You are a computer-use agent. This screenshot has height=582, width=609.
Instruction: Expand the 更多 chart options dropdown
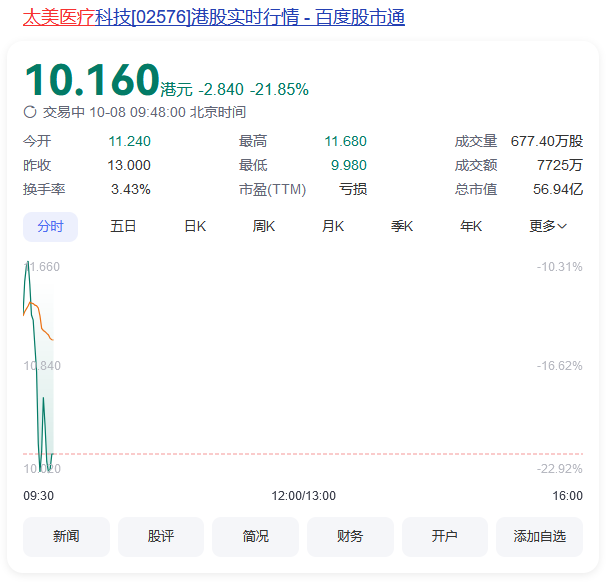[x=548, y=226]
